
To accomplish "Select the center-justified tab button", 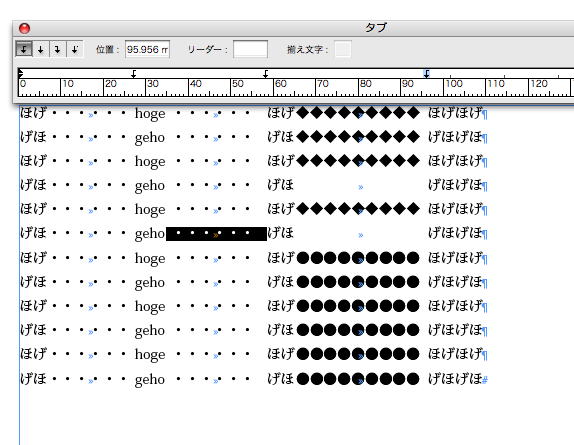I will coord(41,49).
